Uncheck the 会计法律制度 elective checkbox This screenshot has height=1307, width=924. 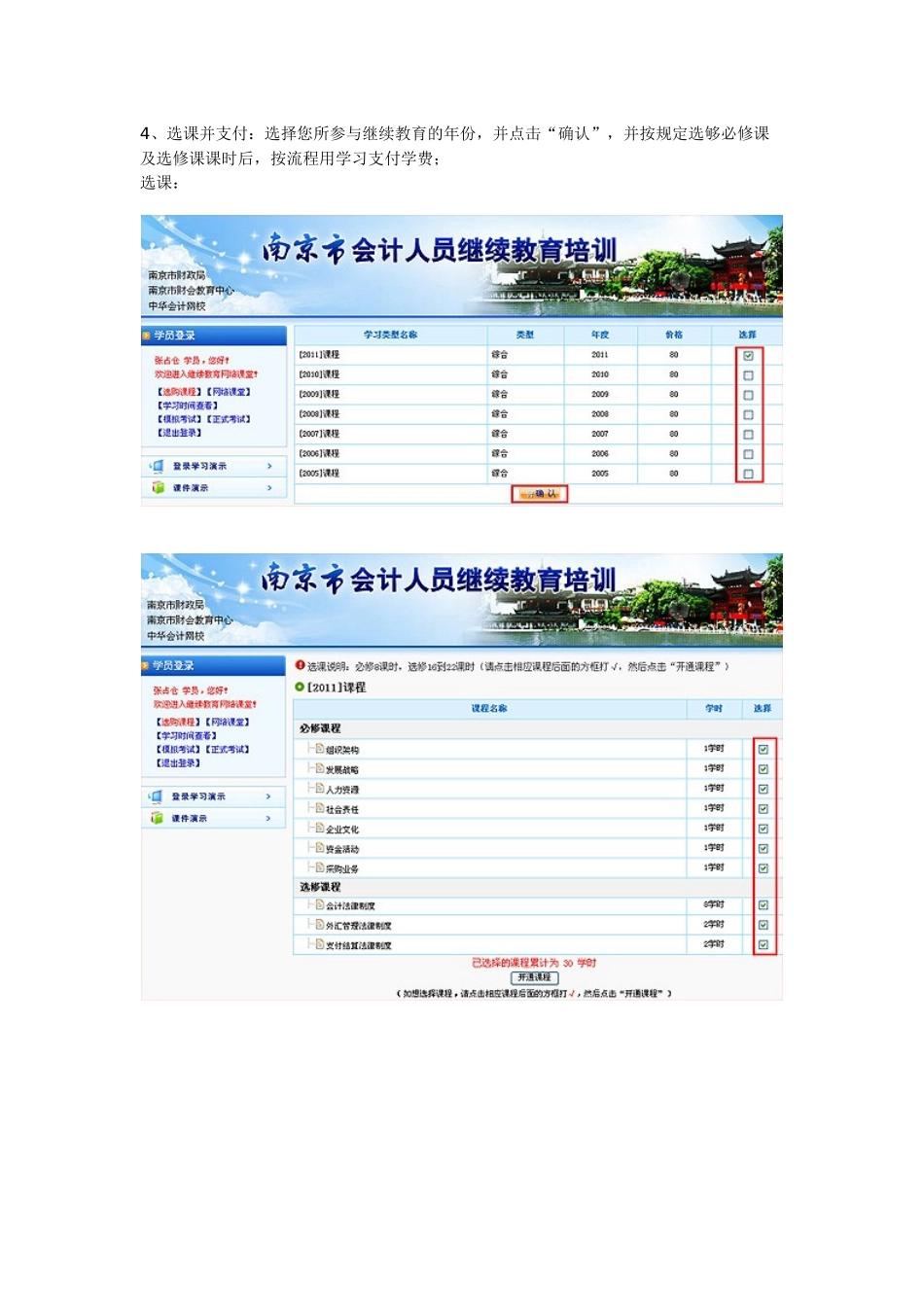(x=764, y=905)
